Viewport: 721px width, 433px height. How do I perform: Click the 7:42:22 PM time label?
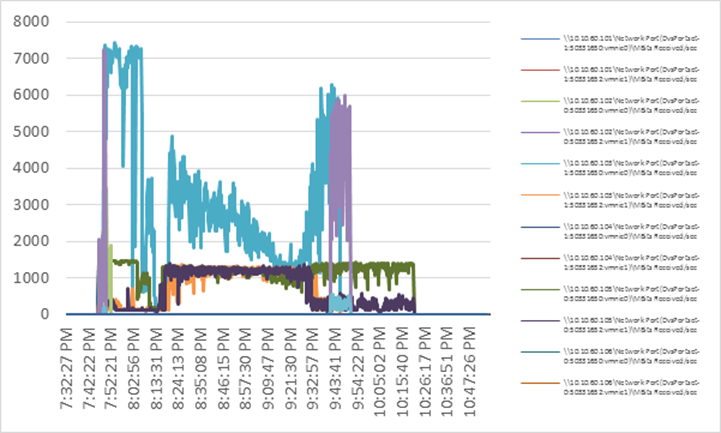point(89,368)
